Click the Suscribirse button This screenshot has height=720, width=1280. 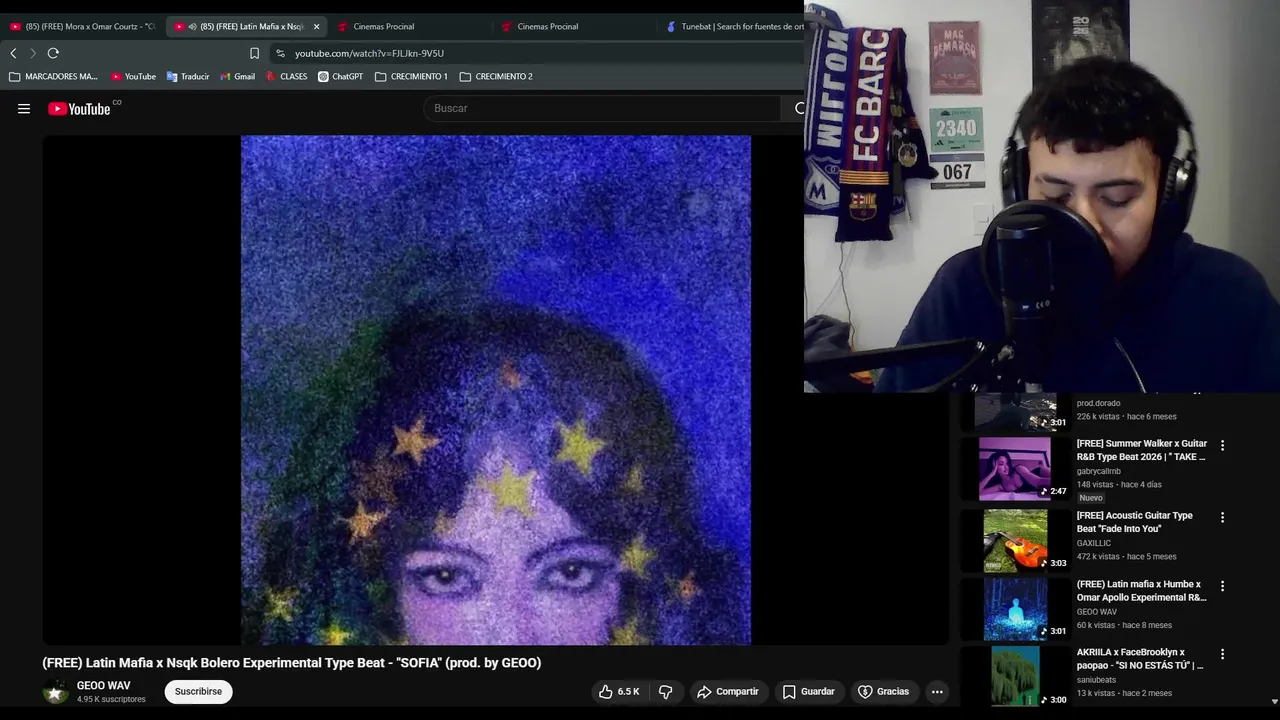tap(198, 692)
